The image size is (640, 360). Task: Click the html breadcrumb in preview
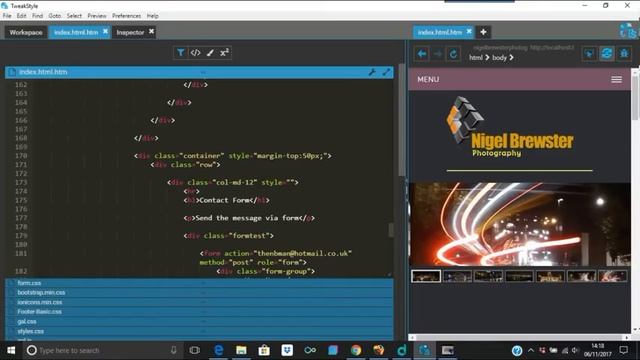(x=476, y=58)
